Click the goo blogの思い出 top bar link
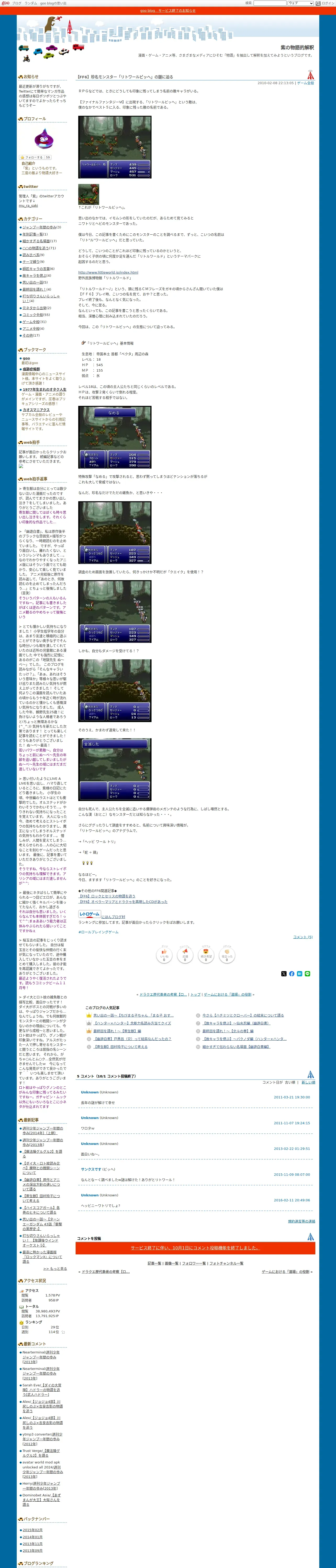336x1568 pixels. point(53,3)
